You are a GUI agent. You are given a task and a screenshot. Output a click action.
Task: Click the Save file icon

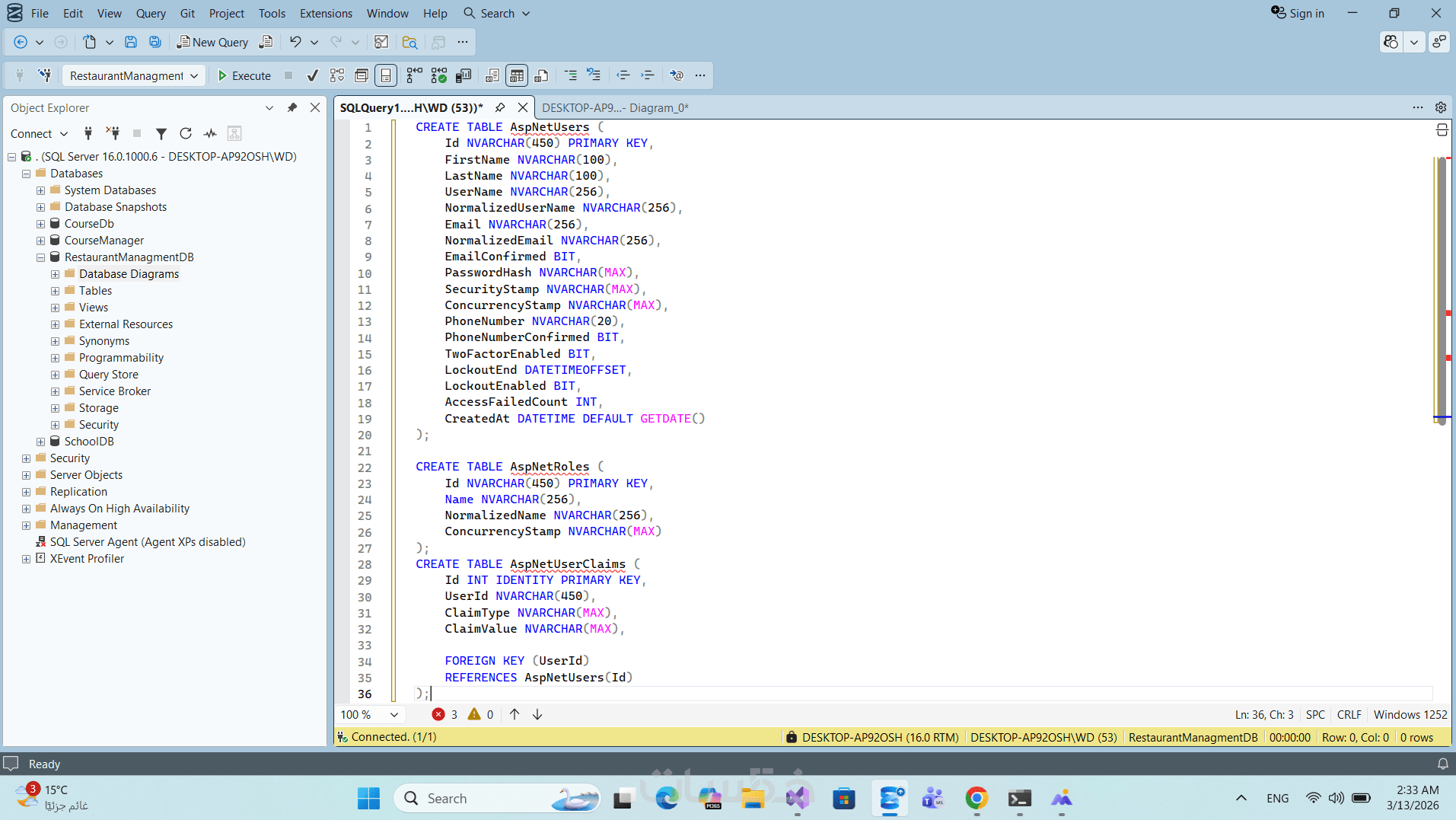(131, 42)
